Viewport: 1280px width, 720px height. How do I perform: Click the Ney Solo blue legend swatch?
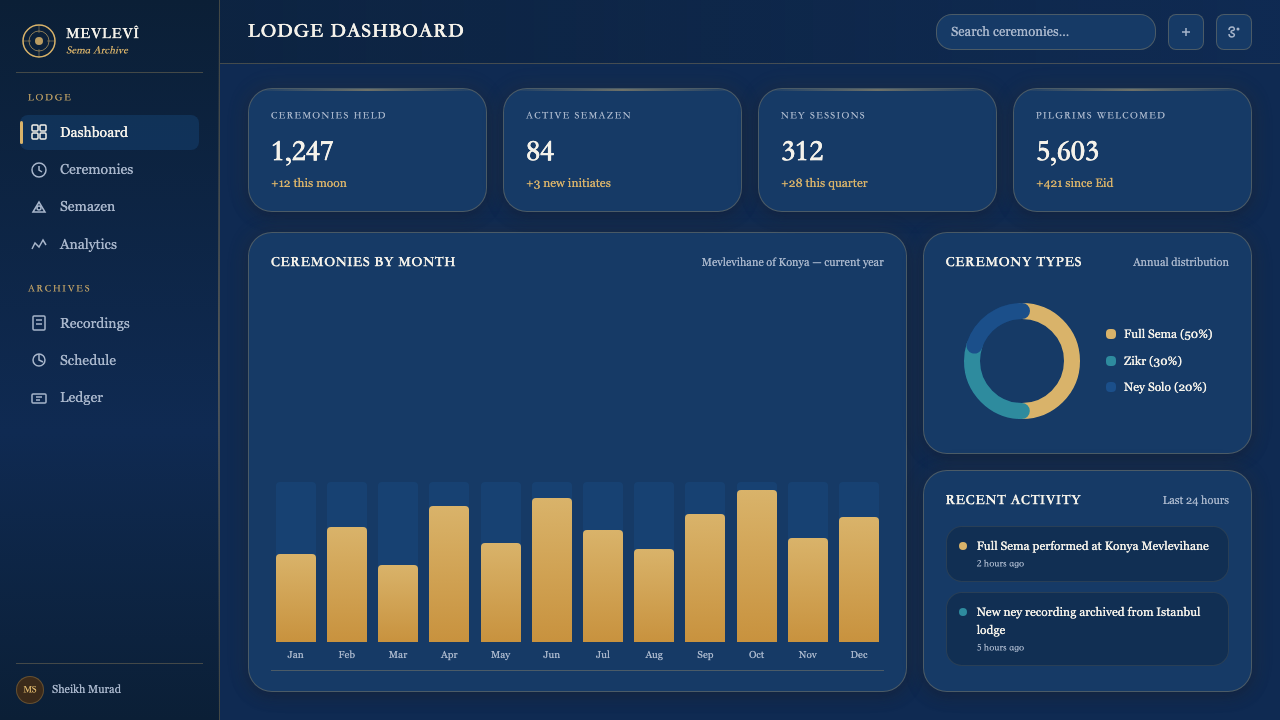click(1111, 387)
